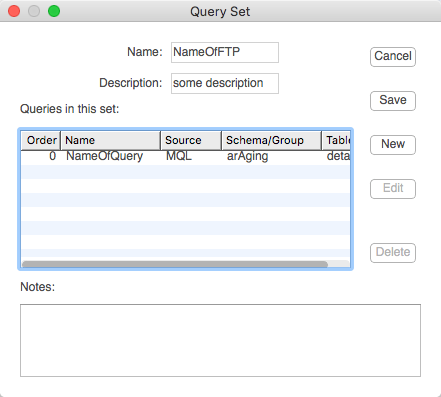
Task: Click the MQL source cell
Action: coord(179,156)
